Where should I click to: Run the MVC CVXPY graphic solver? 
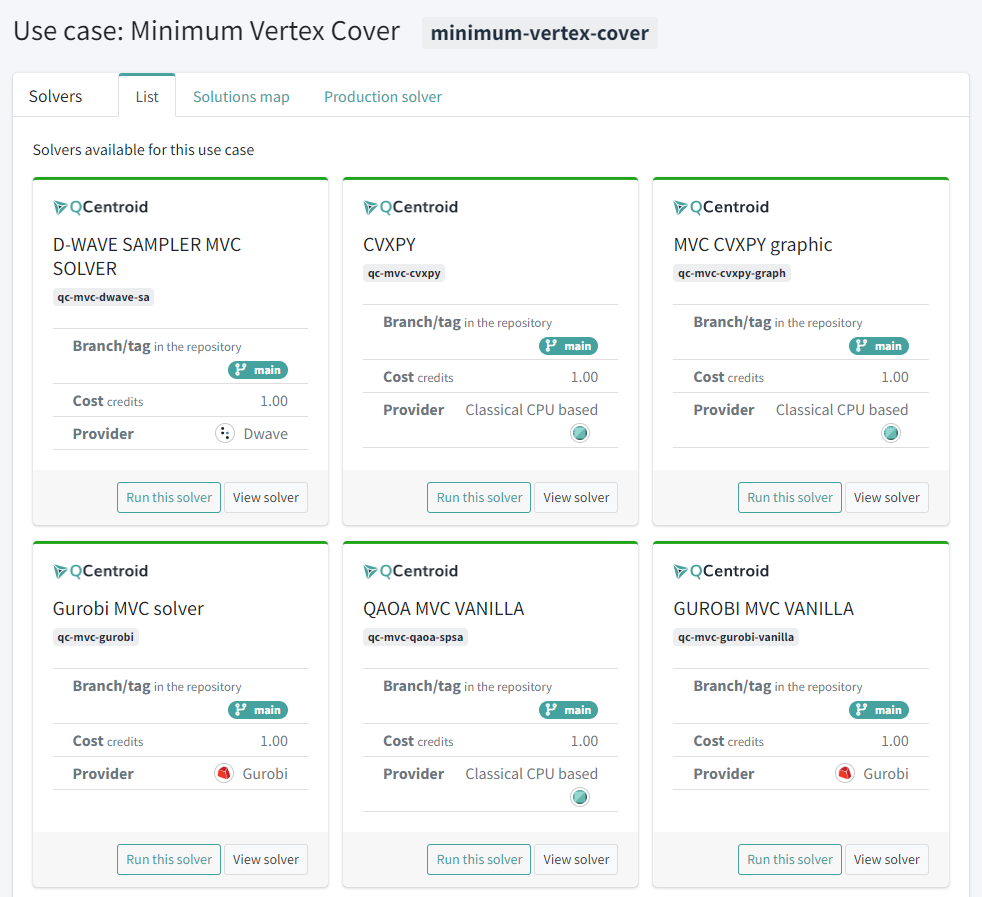(790, 497)
